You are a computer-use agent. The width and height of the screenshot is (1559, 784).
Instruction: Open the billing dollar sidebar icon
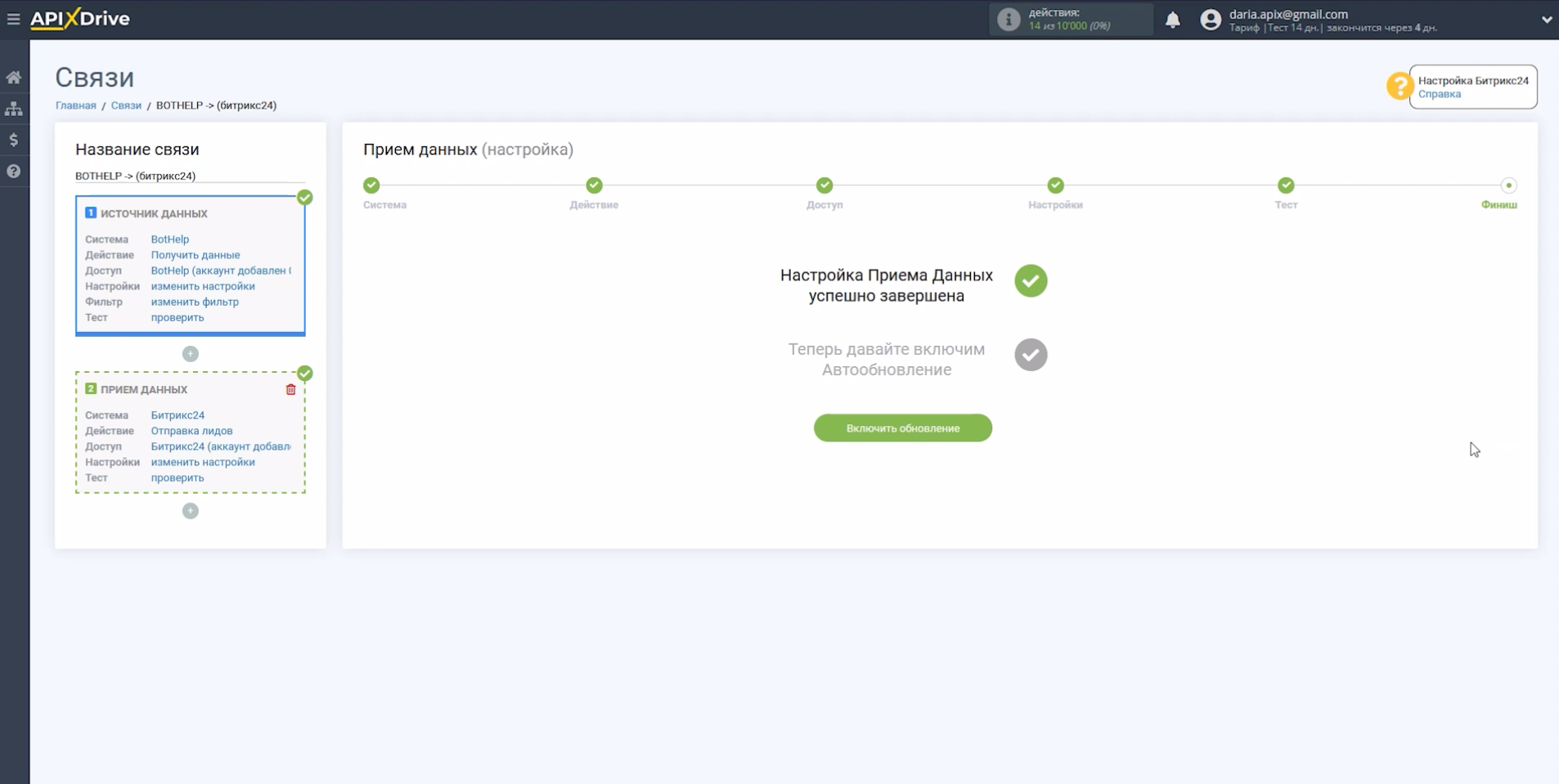click(x=14, y=140)
